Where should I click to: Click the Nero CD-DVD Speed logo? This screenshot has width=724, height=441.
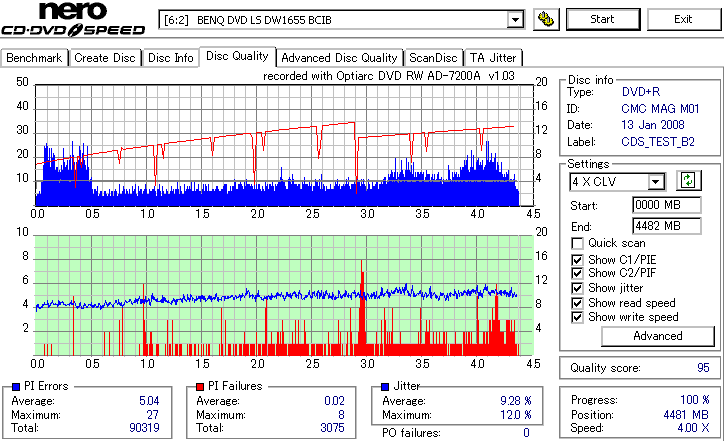pyautogui.click(x=73, y=19)
